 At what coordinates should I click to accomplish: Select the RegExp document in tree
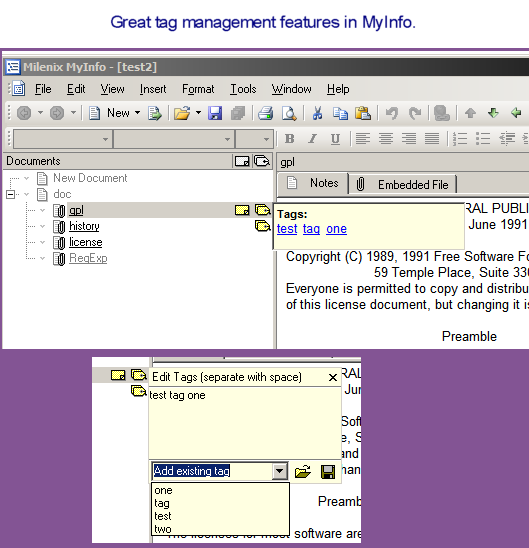tap(88, 258)
